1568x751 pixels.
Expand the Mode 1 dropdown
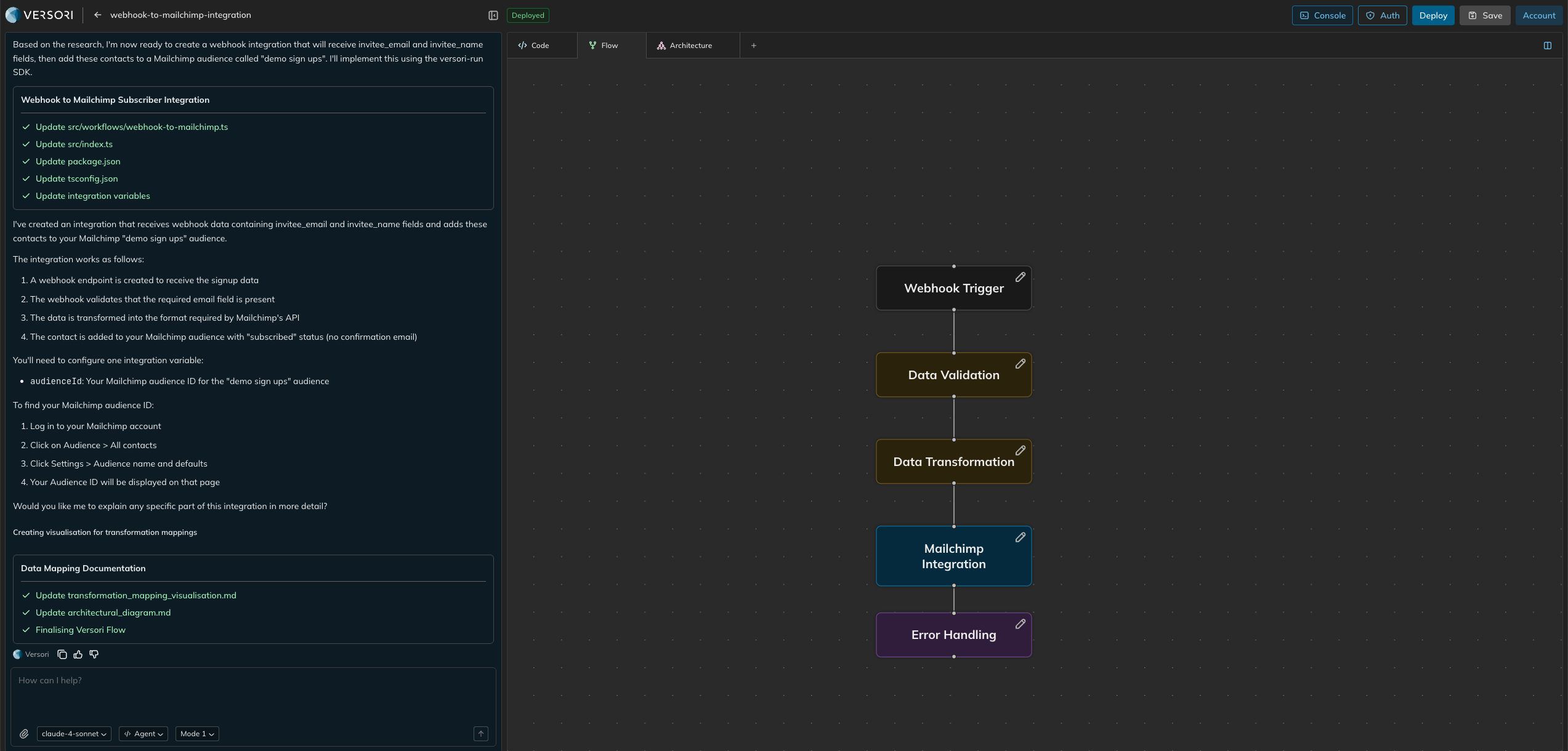coord(197,734)
